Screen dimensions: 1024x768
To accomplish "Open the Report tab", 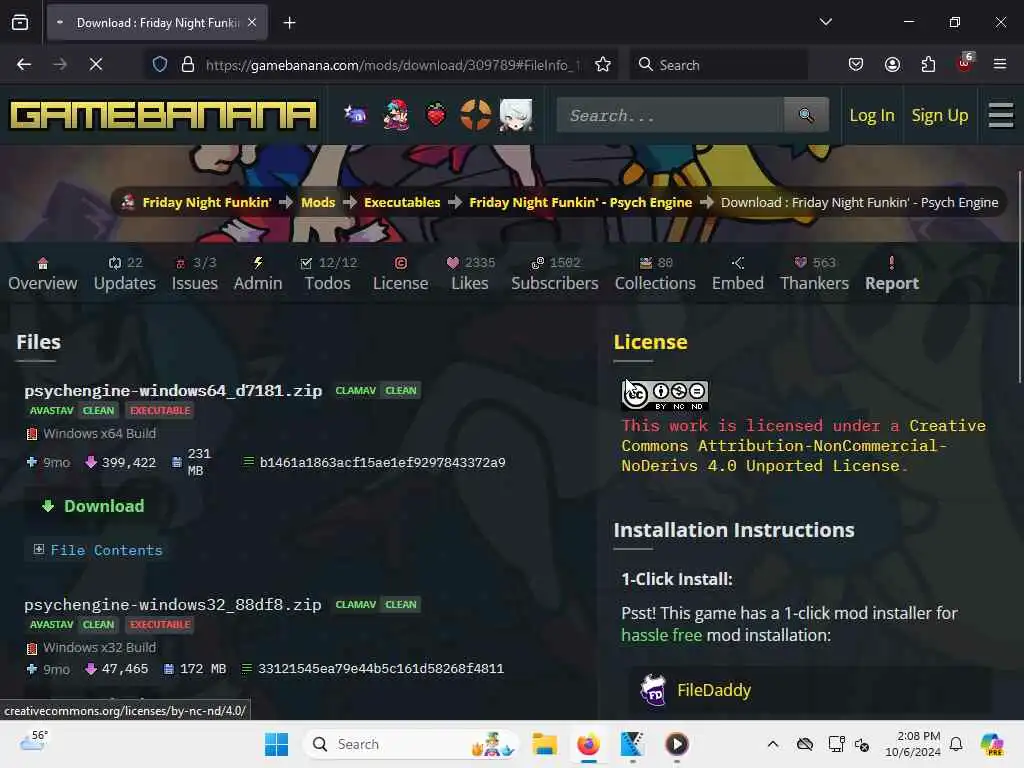I will pos(891,274).
